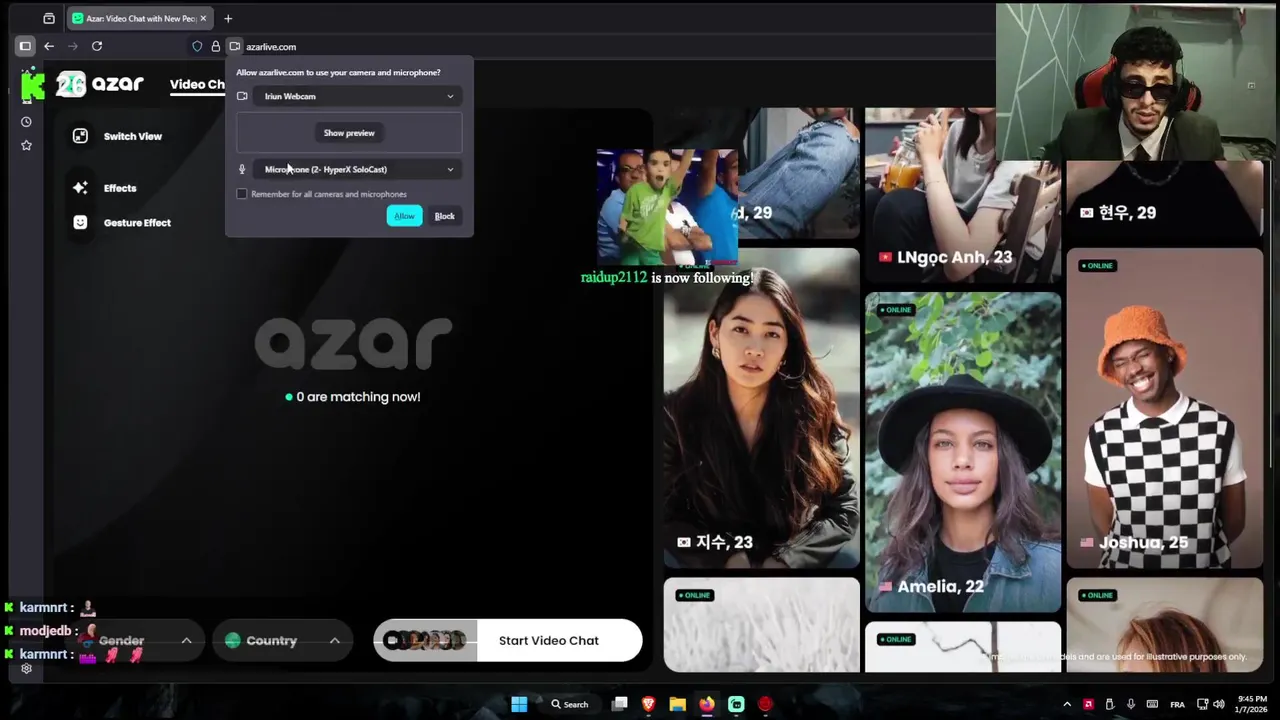Click the Azar logo

pos(100,84)
